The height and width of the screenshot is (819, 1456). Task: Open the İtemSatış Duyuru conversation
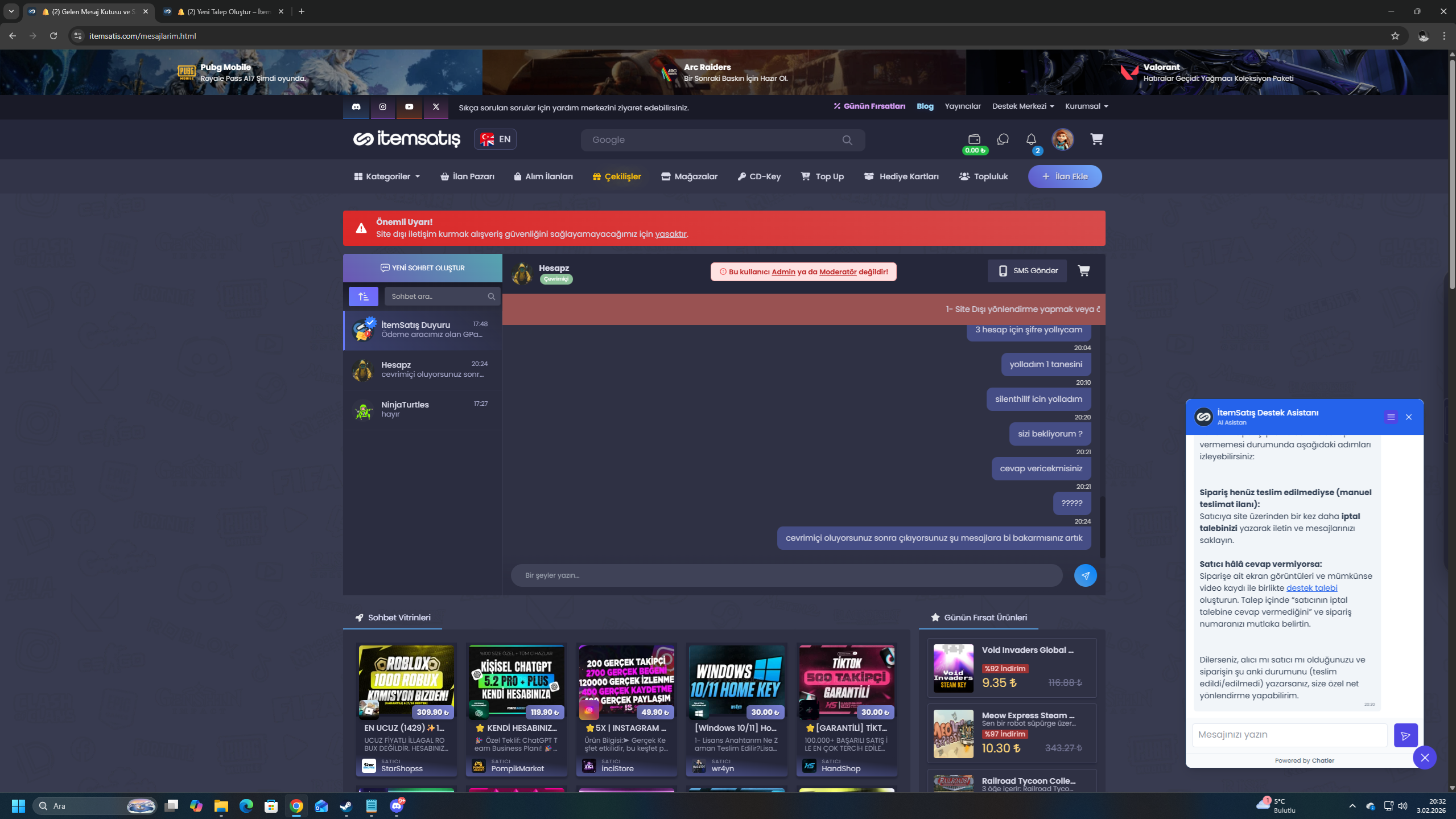coord(423,330)
